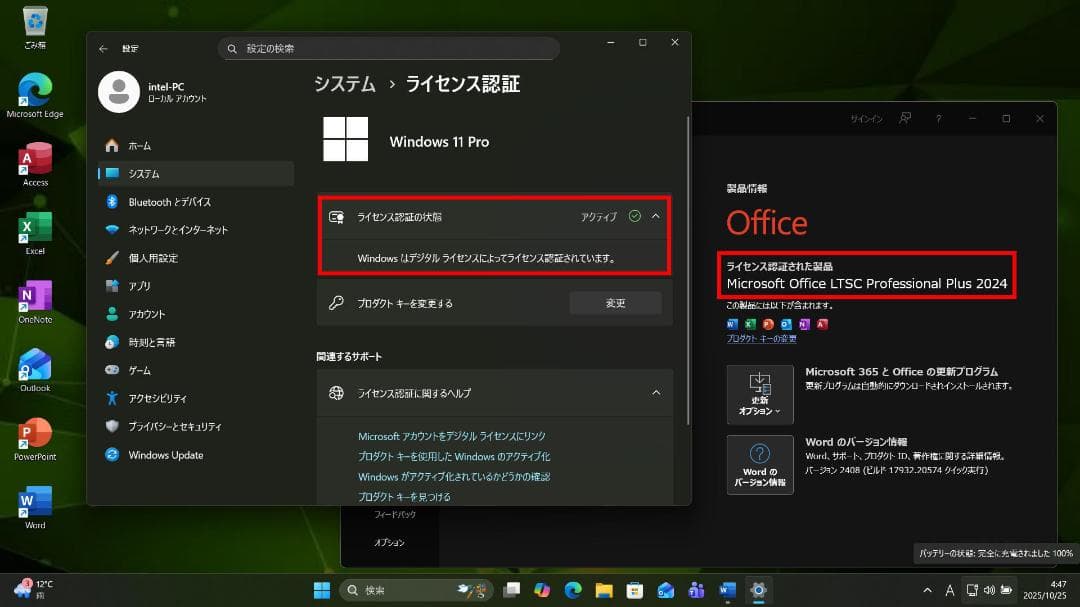Launch OneNote from the desktop
This screenshot has width=1080, height=607.
(33, 295)
